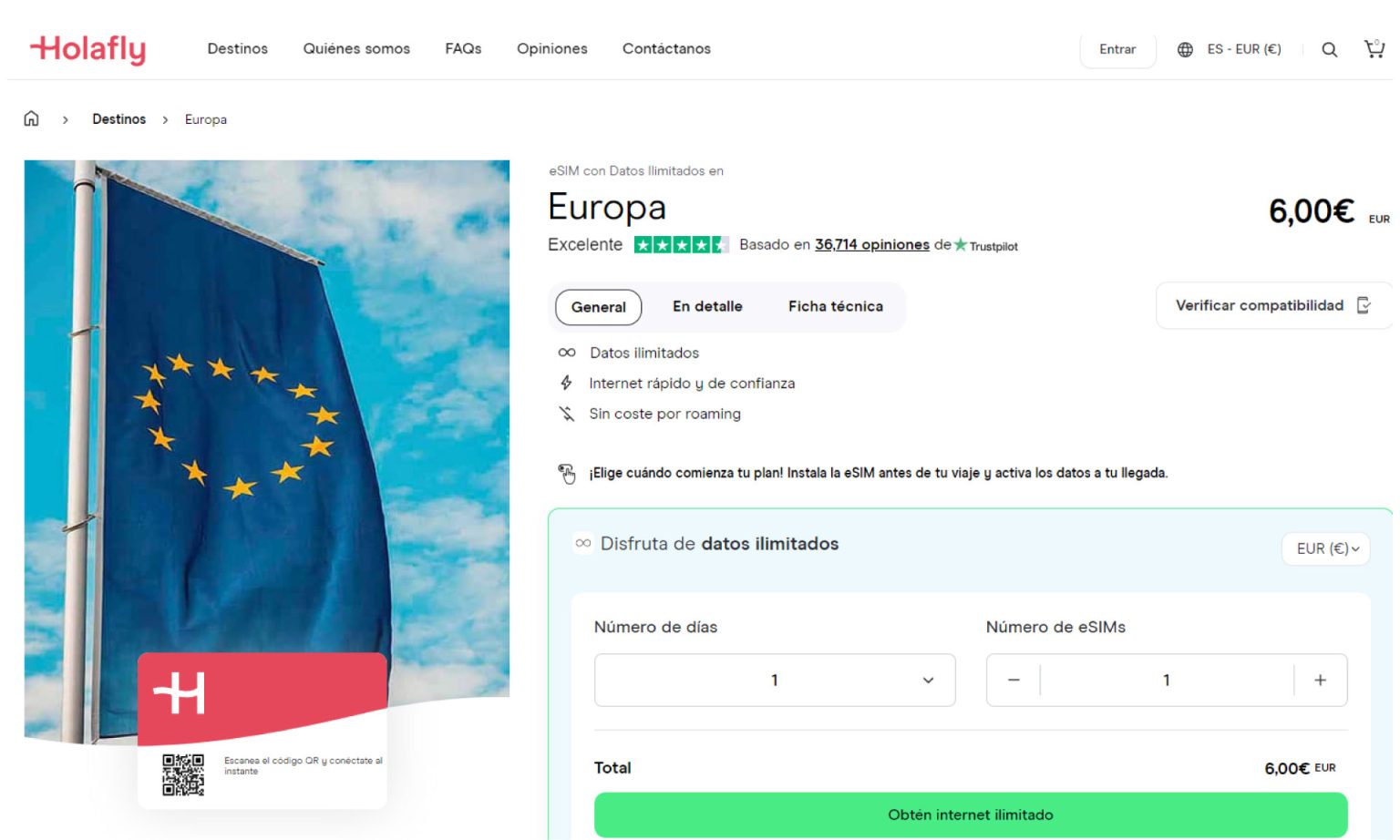Click the Entrar button
Image resolution: width=1400 pixels, height=840 pixels.
tap(1117, 49)
